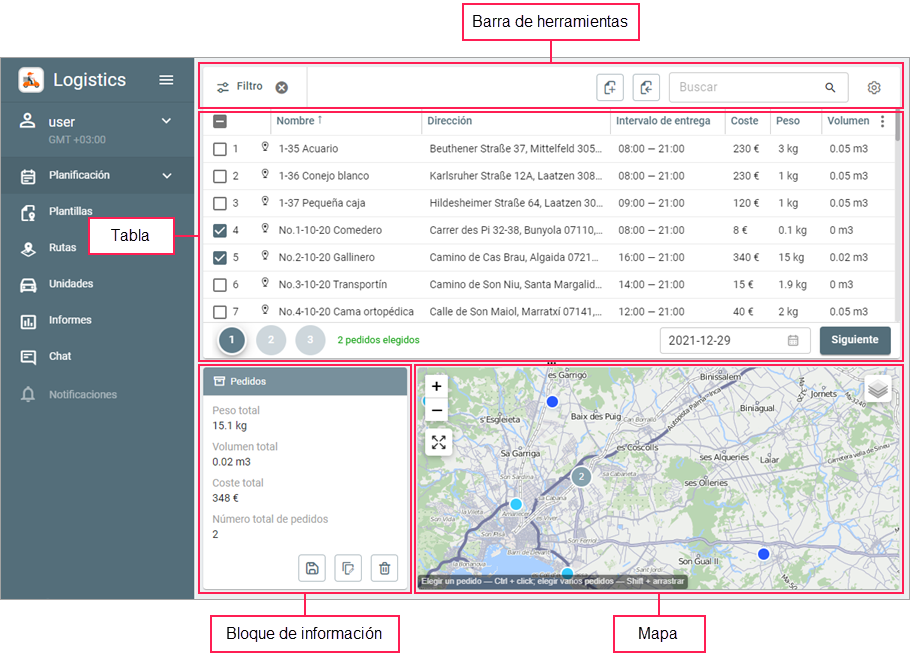Open table settings gear icon
910x659 pixels.
873,88
